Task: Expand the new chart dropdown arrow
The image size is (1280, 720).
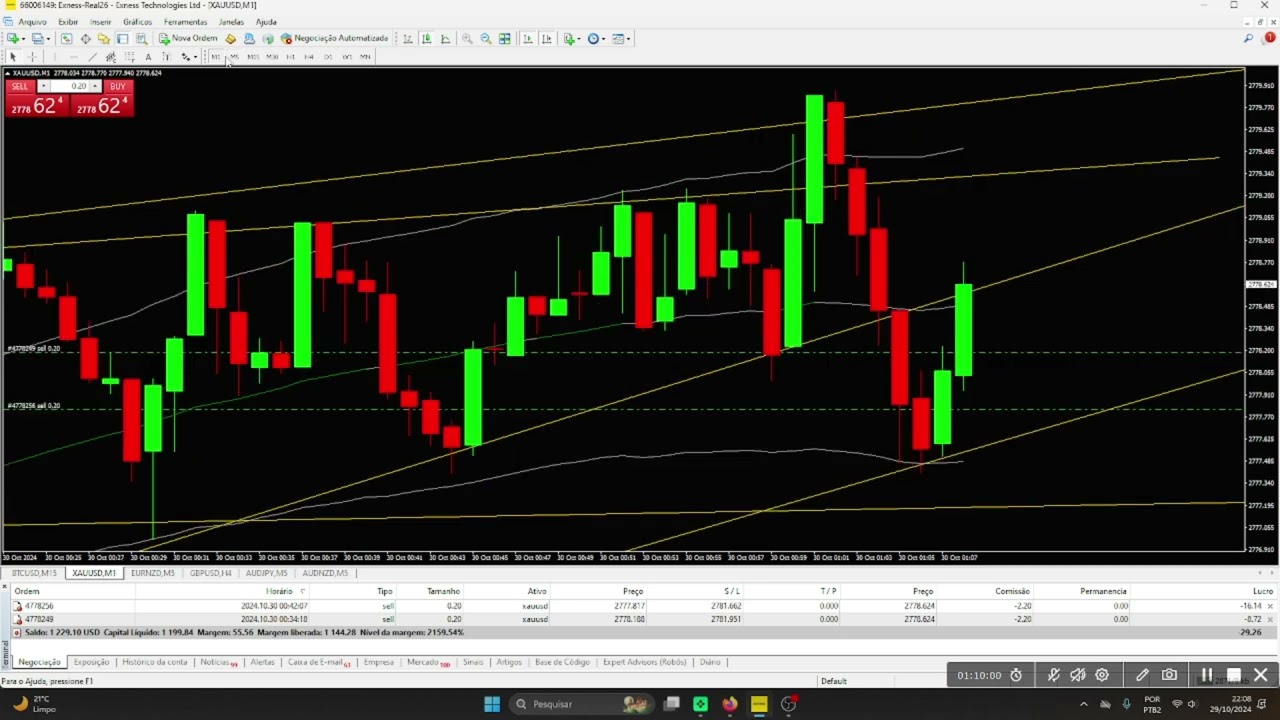Action: [23, 39]
